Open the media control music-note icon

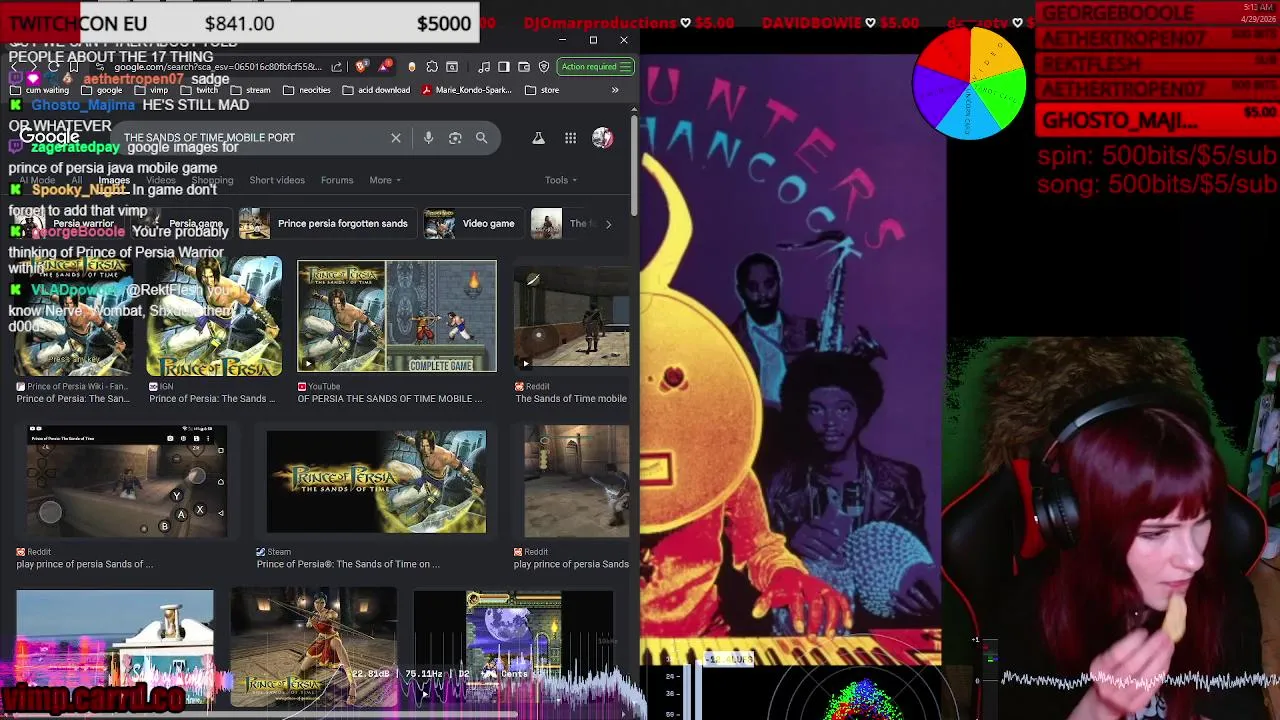coord(484,67)
